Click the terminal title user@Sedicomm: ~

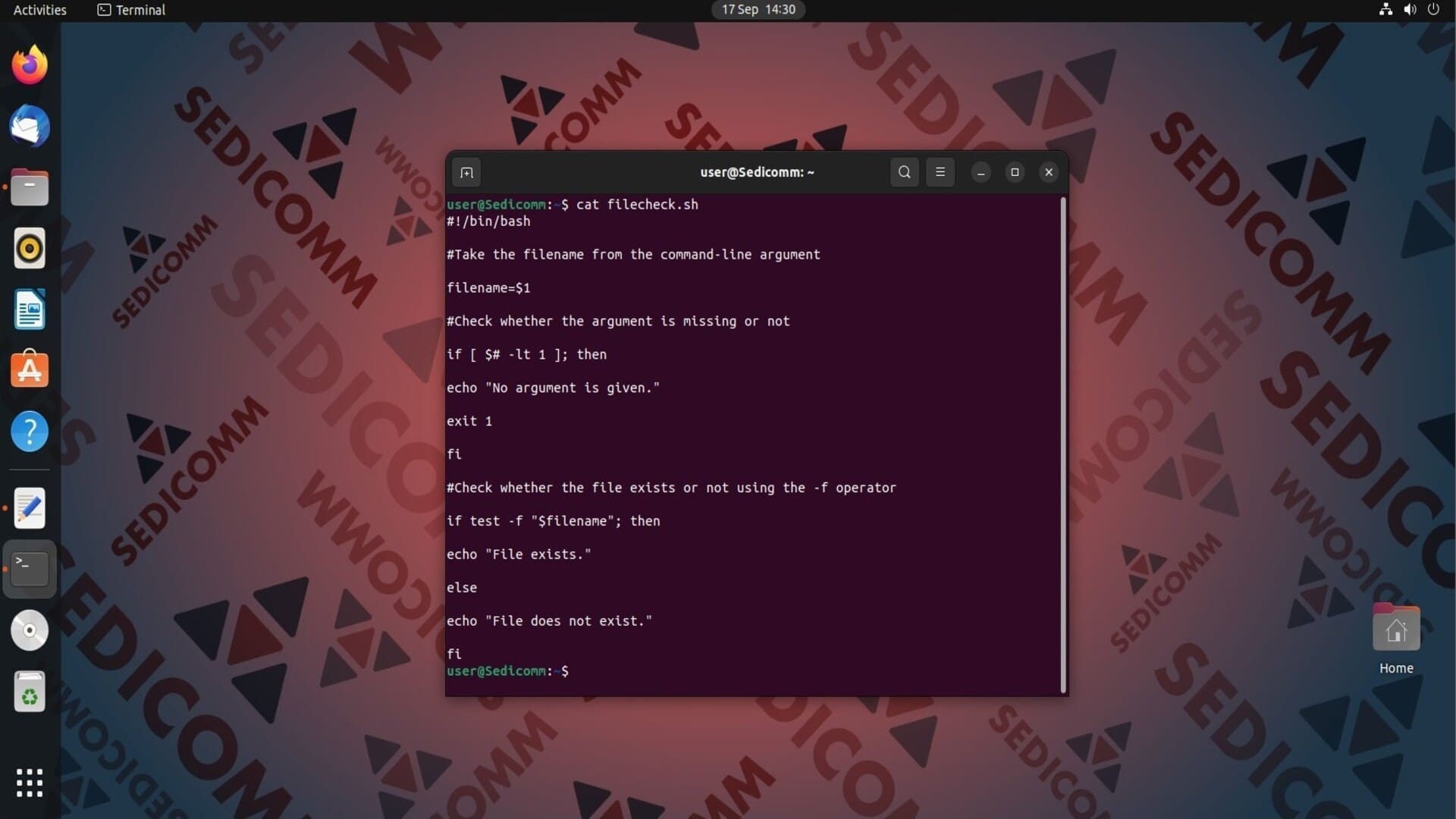point(757,172)
